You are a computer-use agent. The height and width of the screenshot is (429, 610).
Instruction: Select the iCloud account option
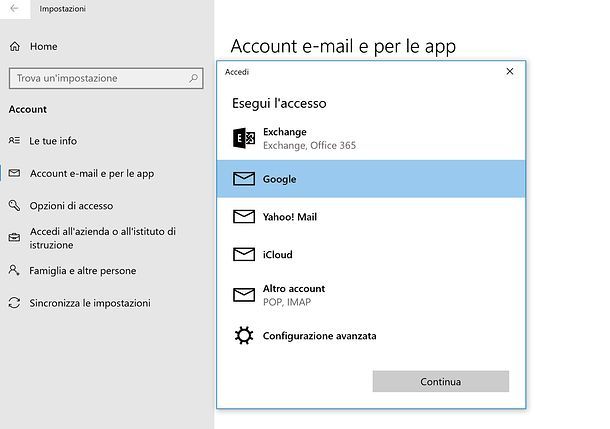[x=371, y=254]
